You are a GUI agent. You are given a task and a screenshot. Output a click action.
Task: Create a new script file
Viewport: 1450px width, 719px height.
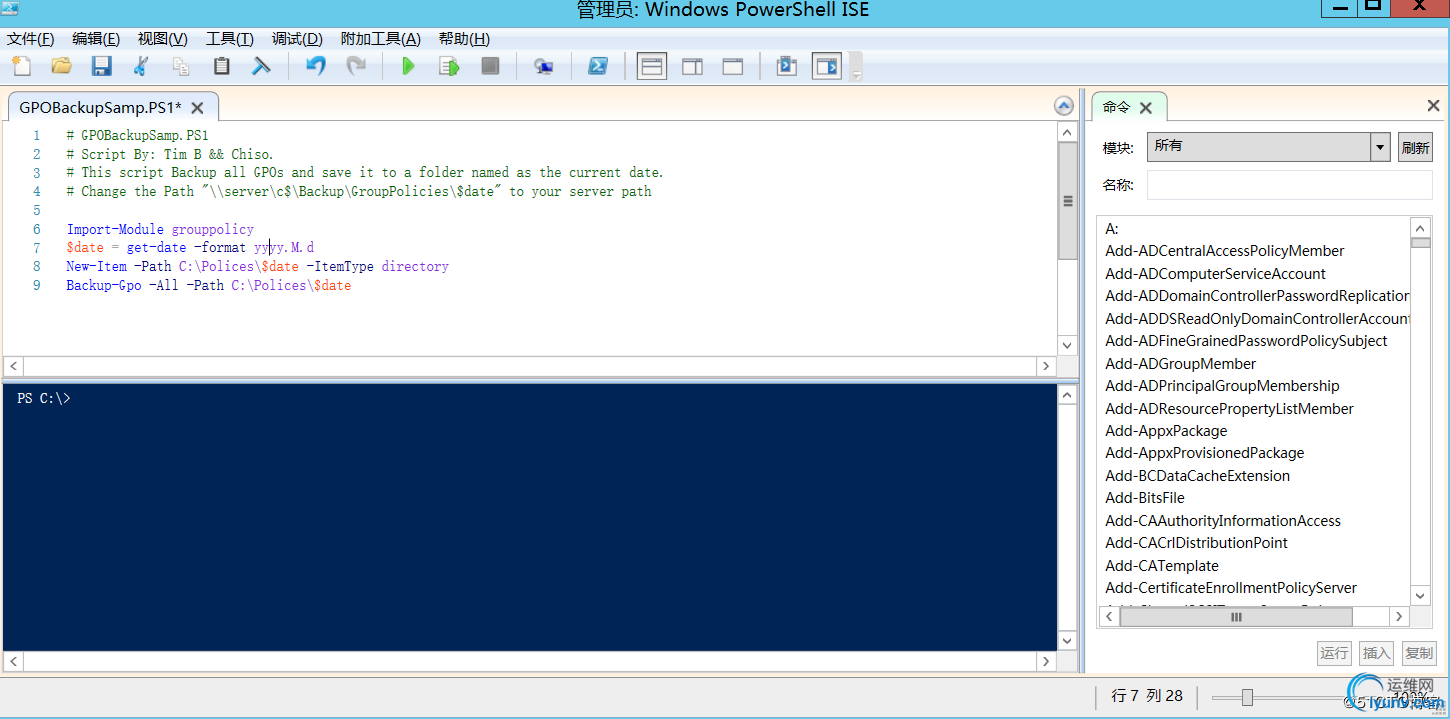[x=21, y=66]
